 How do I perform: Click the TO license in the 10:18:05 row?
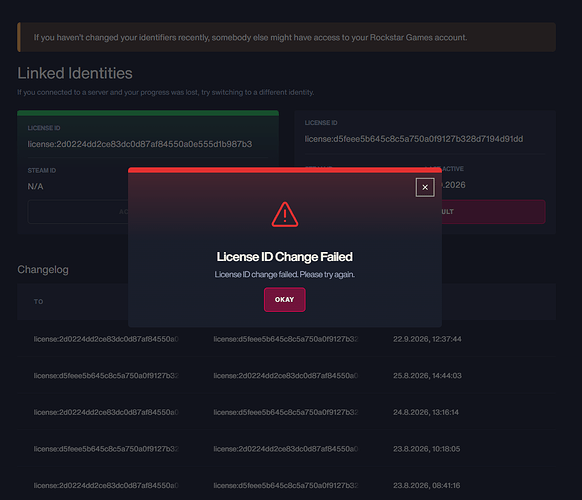click(106, 449)
